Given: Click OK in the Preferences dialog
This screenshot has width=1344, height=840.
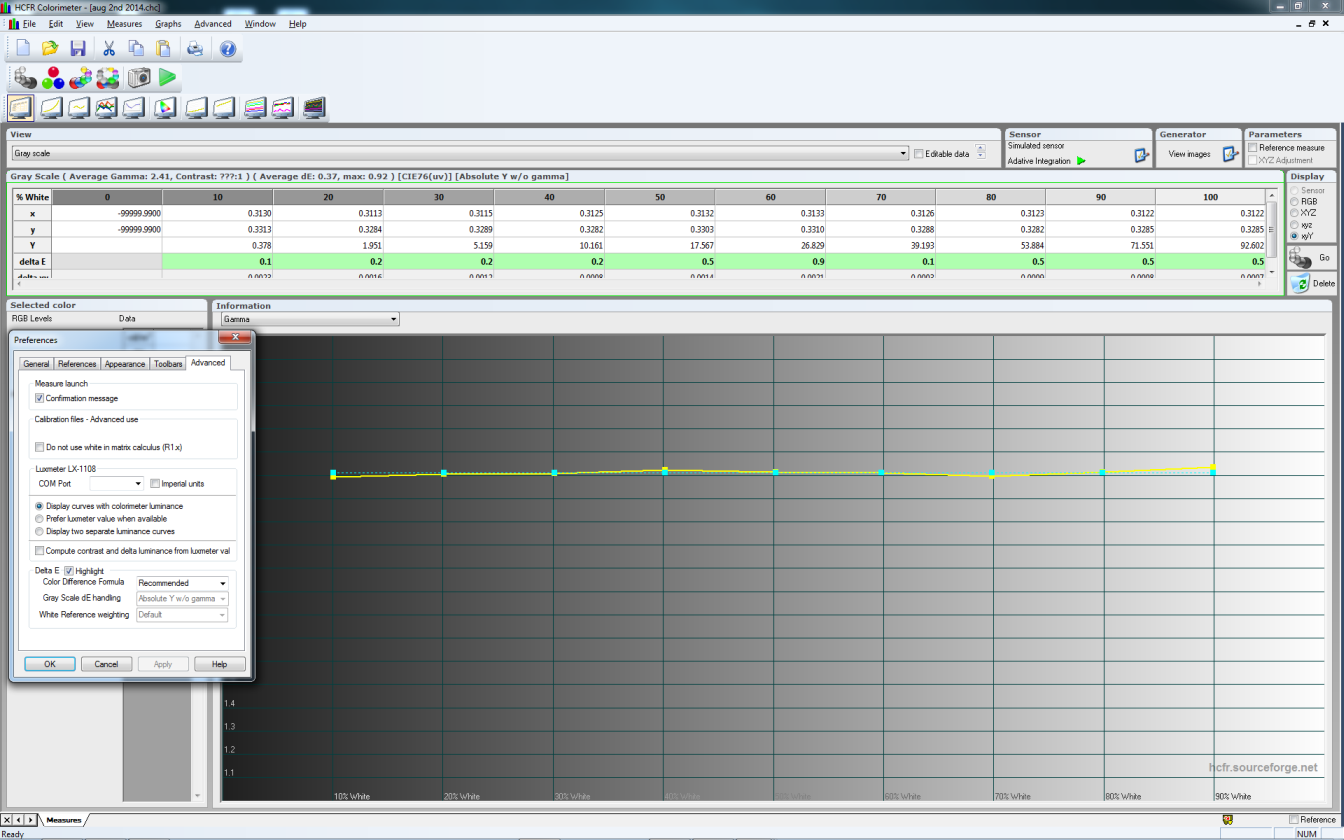Looking at the screenshot, I should coord(50,664).
